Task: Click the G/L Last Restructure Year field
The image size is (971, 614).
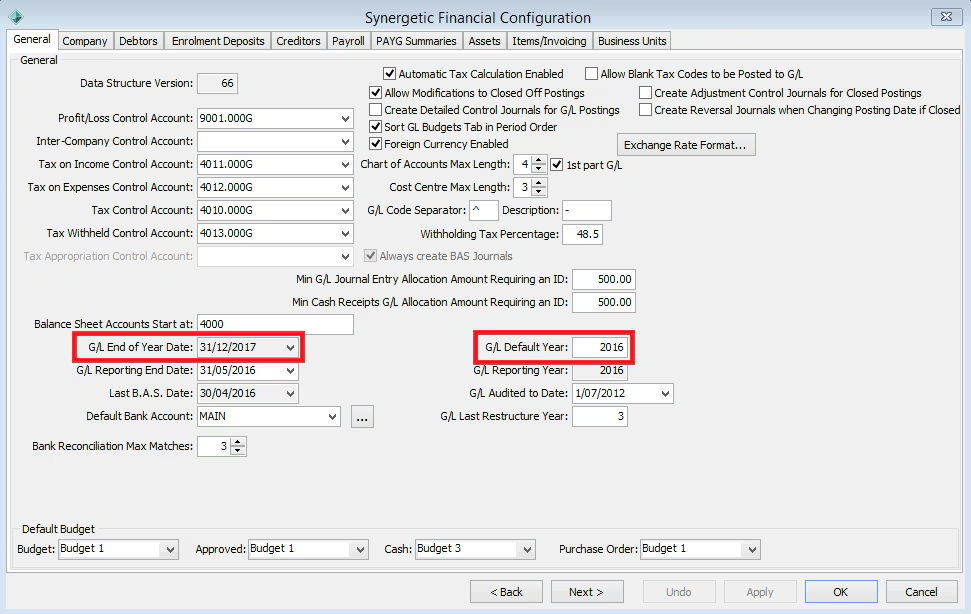Action: point(600,417)
